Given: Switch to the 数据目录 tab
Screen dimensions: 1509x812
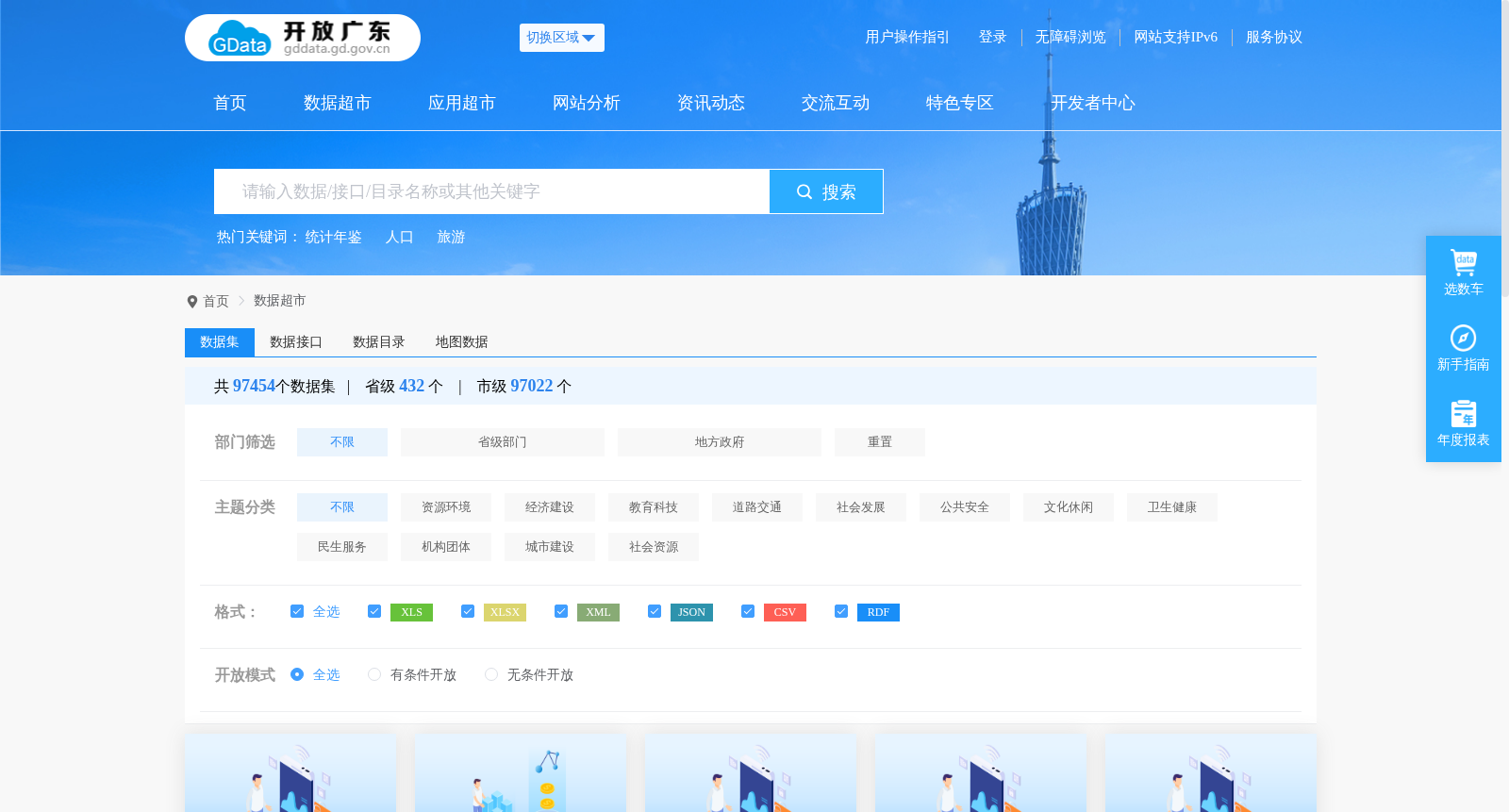Looking at the screenshot, I should [379, 342].
